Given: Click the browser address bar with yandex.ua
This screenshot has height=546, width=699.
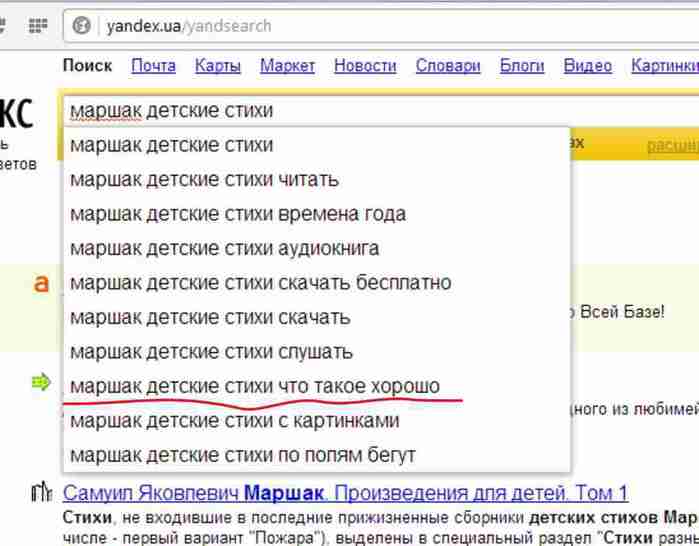Looking at the screenshot, I should click(381, 26).
